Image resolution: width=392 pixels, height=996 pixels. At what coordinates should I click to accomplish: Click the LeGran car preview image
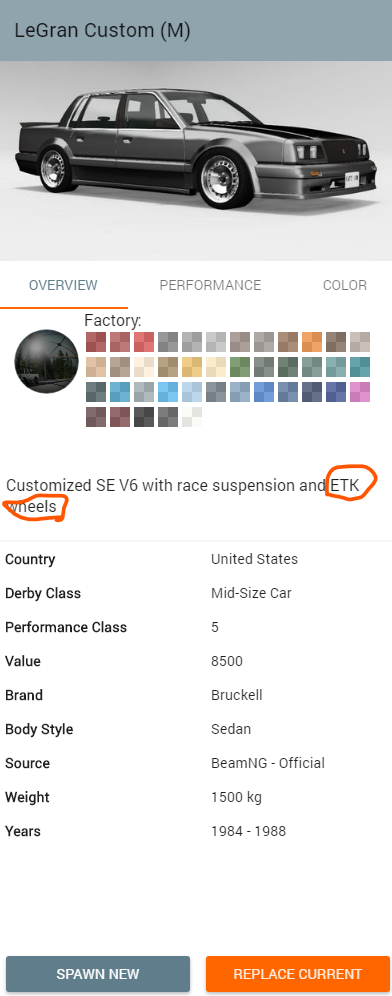click(x=196, y=161)
